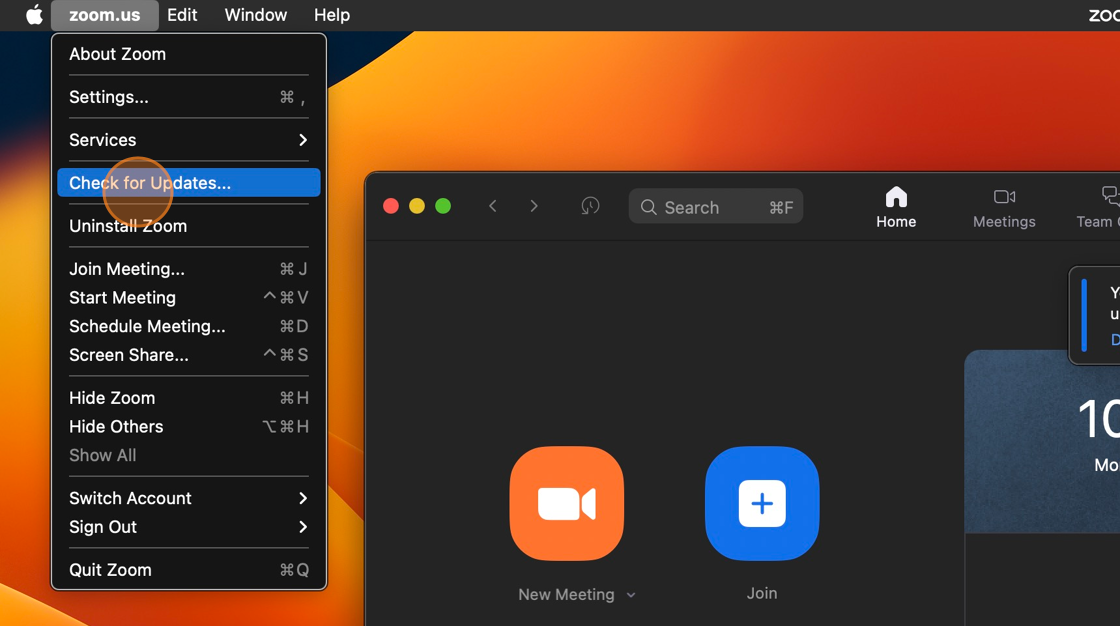Open the history clock icon

pos(590,207)
